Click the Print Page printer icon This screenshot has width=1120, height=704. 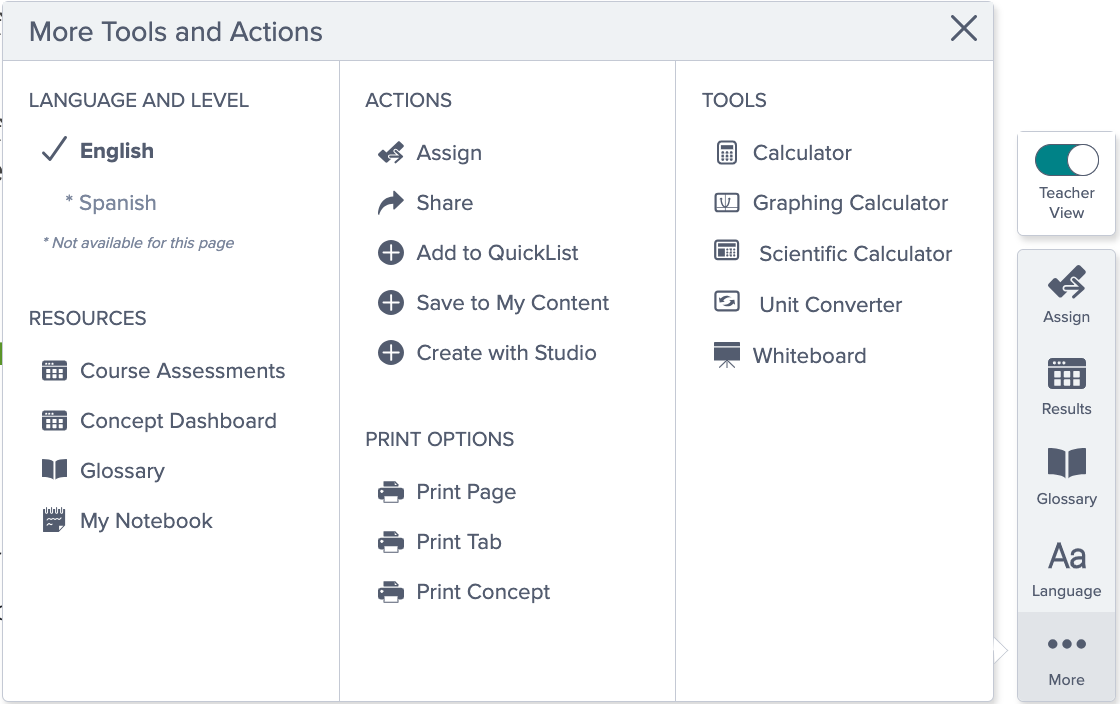391,492
